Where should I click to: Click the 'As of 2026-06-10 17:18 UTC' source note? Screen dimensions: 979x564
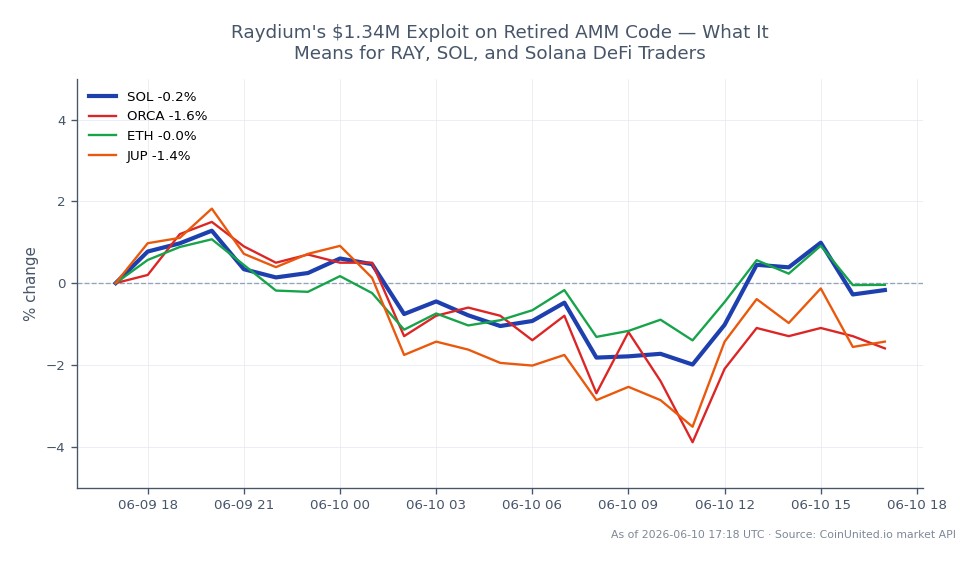pyautogui.click(x=783, y=535)
